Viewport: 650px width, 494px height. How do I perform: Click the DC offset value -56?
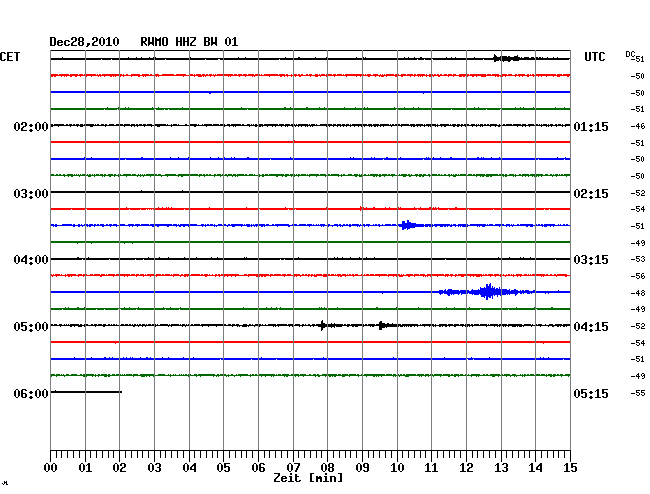click(638, 276)
